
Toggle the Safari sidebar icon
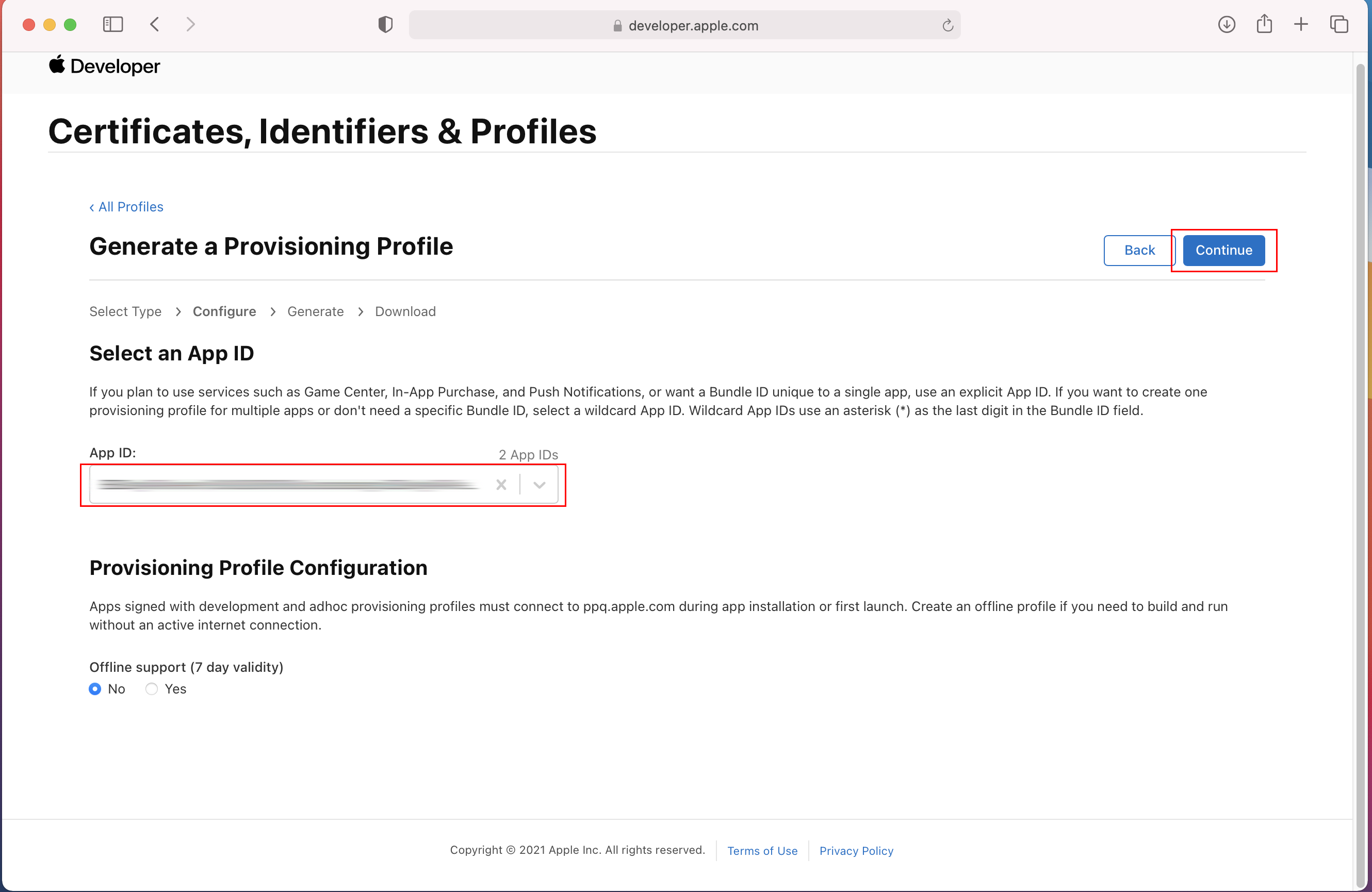[113, 24]
